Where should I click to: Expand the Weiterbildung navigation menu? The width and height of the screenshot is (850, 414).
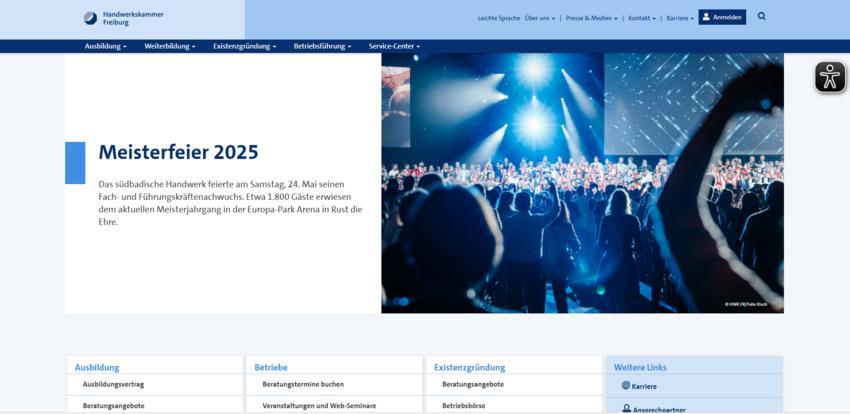coord(170,46)
